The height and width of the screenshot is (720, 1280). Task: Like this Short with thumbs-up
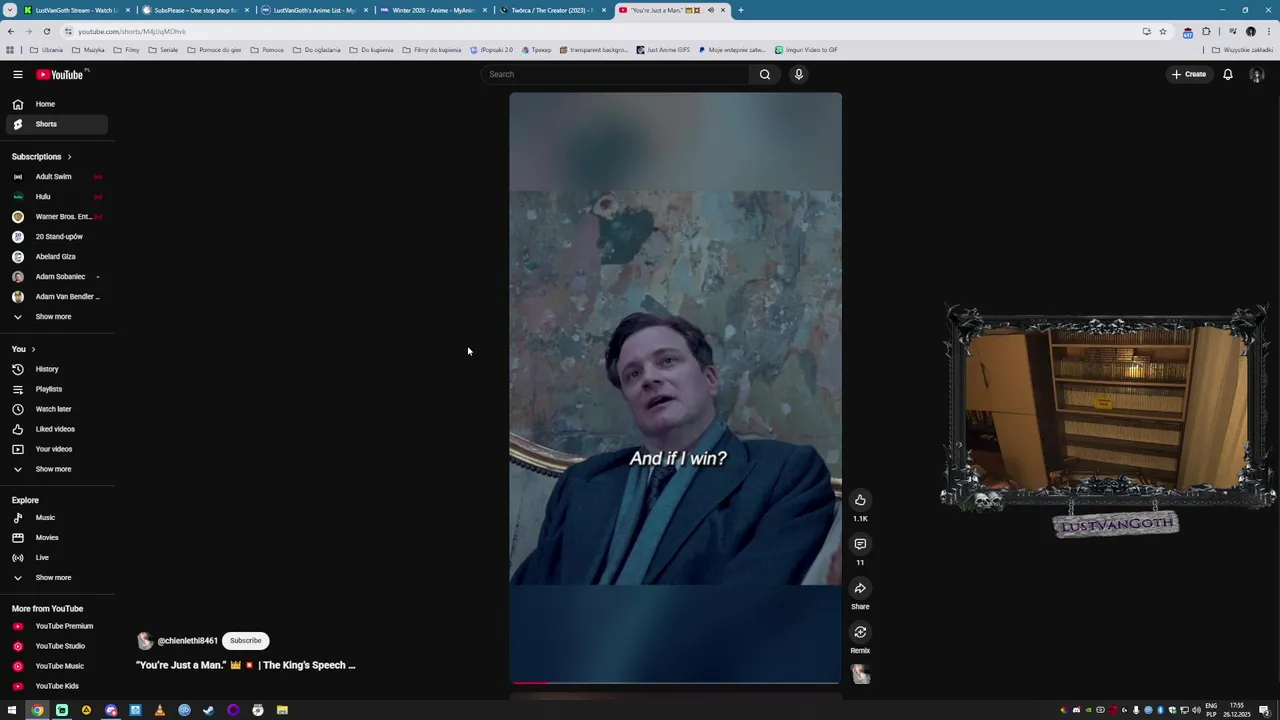(x=860, y=500)
